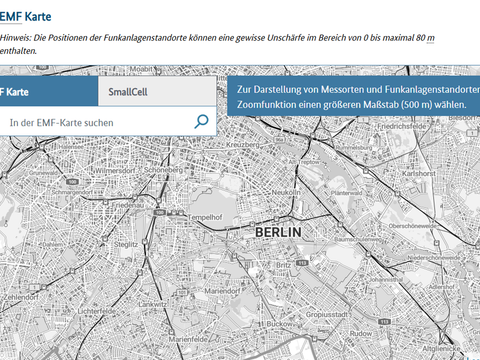480x360 pixels.
Task: Click the EMF Karte heading
Action: pos(25,17)
